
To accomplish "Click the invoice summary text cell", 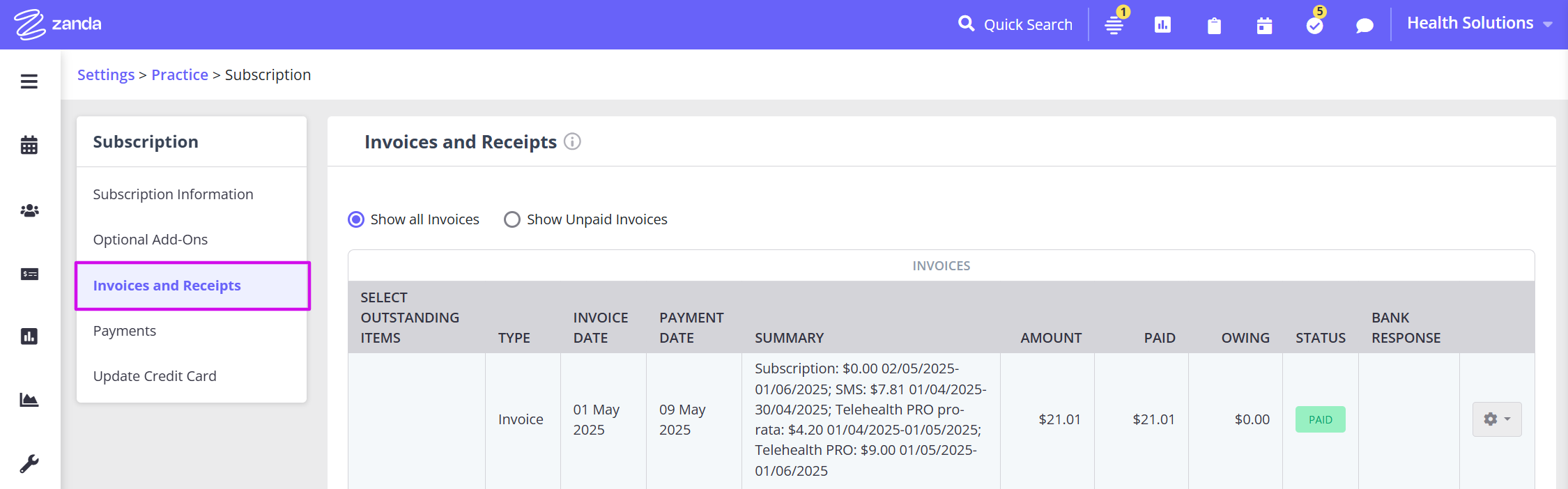I will (870, 419).
